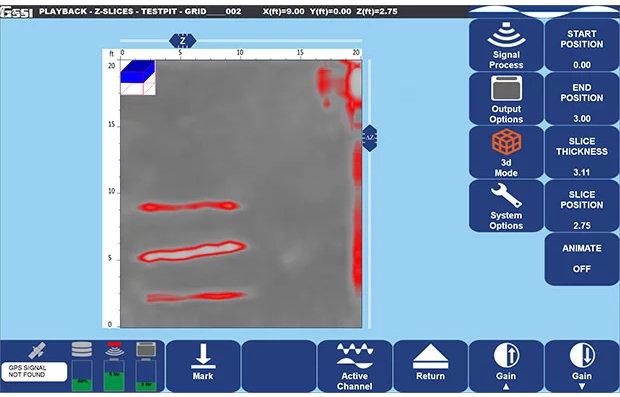Click the Mark button
Image resolution: width=620 pixels, height=397 pixels.
pos(203,367)
